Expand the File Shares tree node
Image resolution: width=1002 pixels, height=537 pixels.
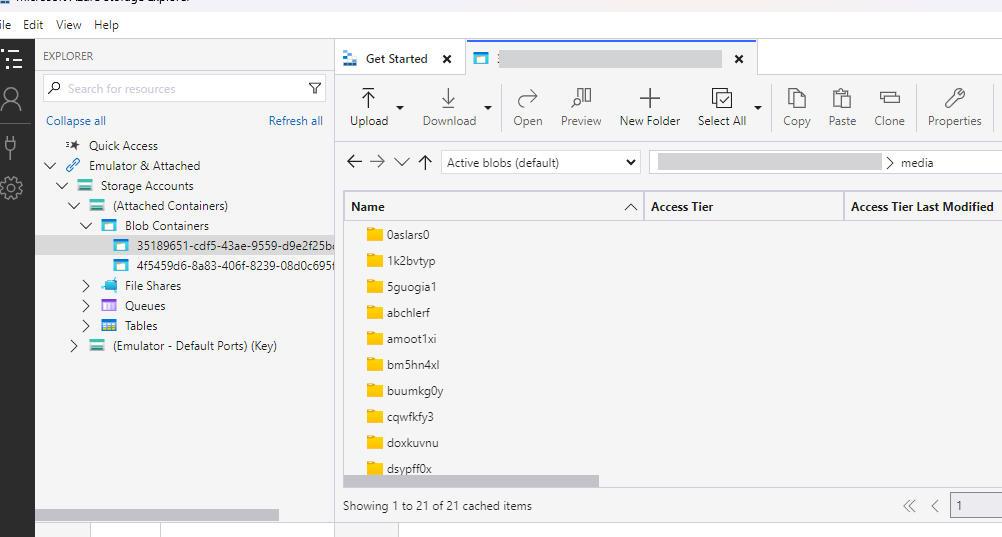(x=87, y=286)
